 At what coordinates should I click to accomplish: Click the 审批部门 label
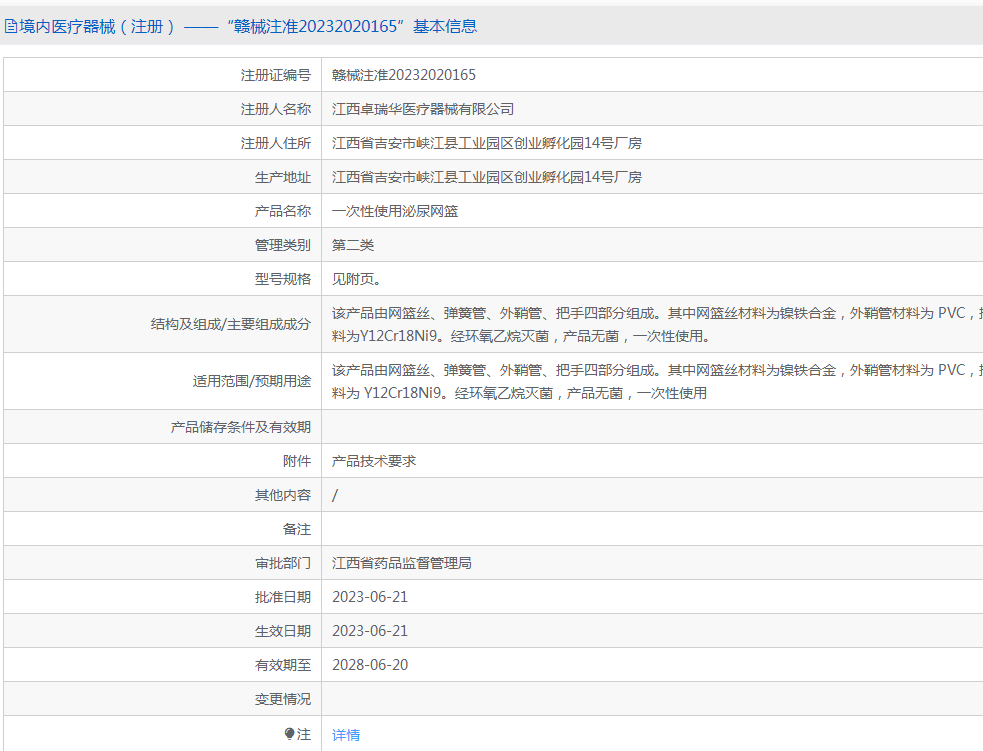click(x=283, y=563)
